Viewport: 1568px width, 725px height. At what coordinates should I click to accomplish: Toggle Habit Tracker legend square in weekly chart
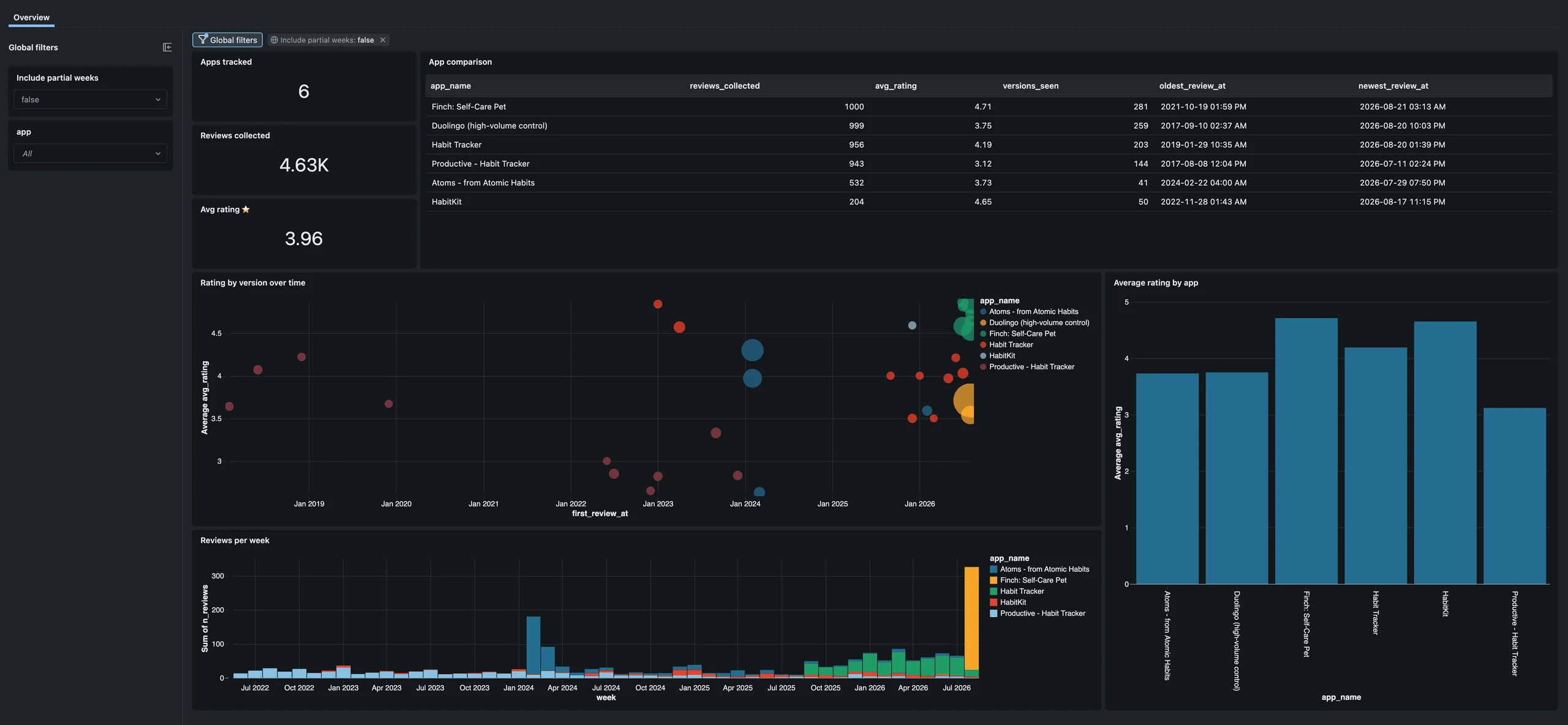[x=993, y=591]
